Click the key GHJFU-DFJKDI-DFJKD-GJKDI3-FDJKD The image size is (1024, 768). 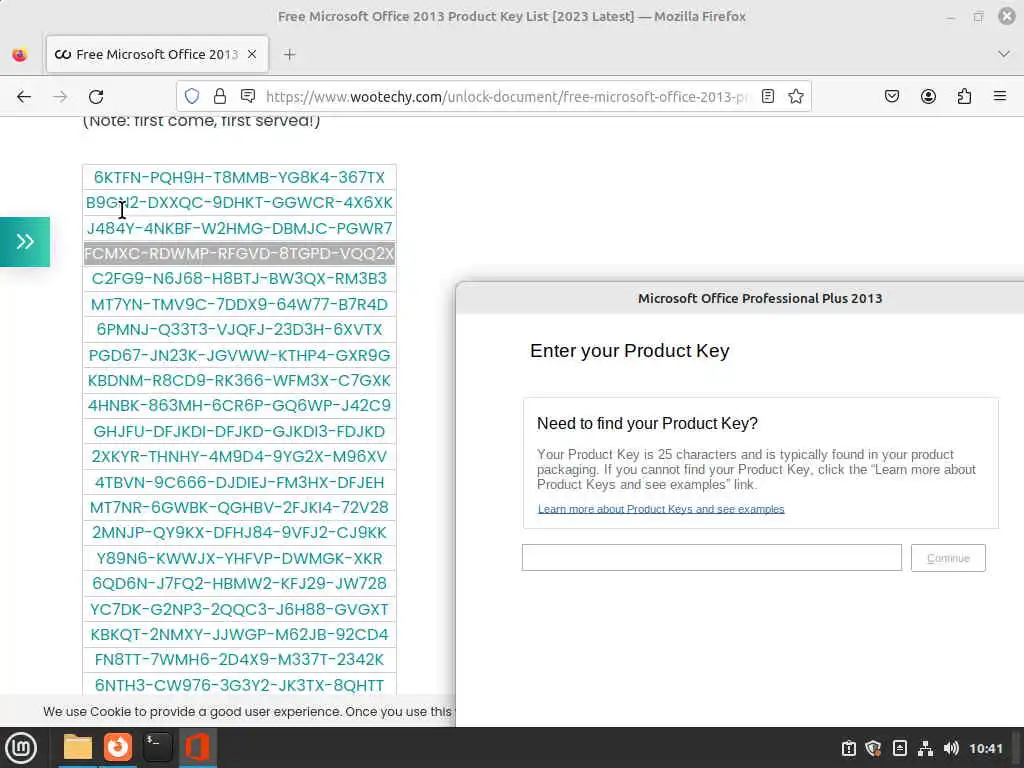[x=239, y=432]
